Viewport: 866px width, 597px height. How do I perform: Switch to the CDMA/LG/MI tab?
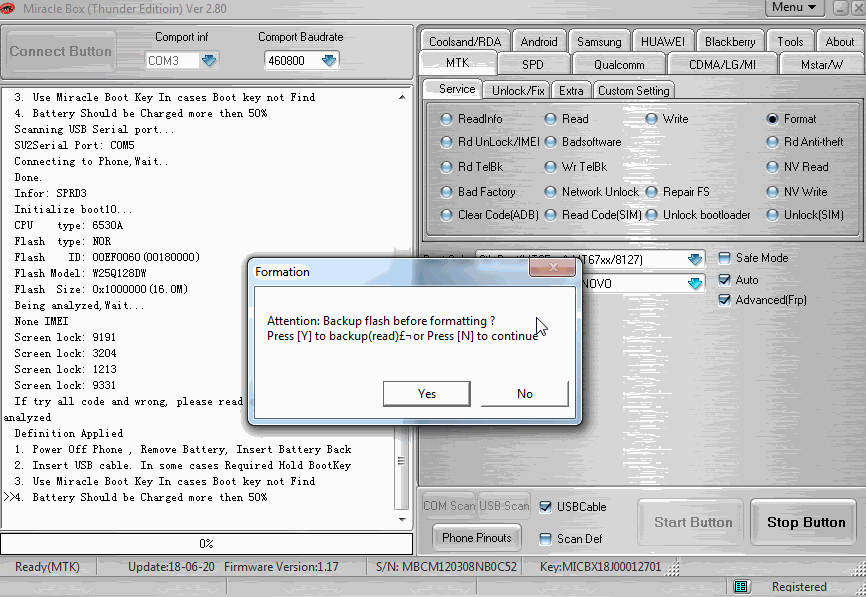point(722,65)
